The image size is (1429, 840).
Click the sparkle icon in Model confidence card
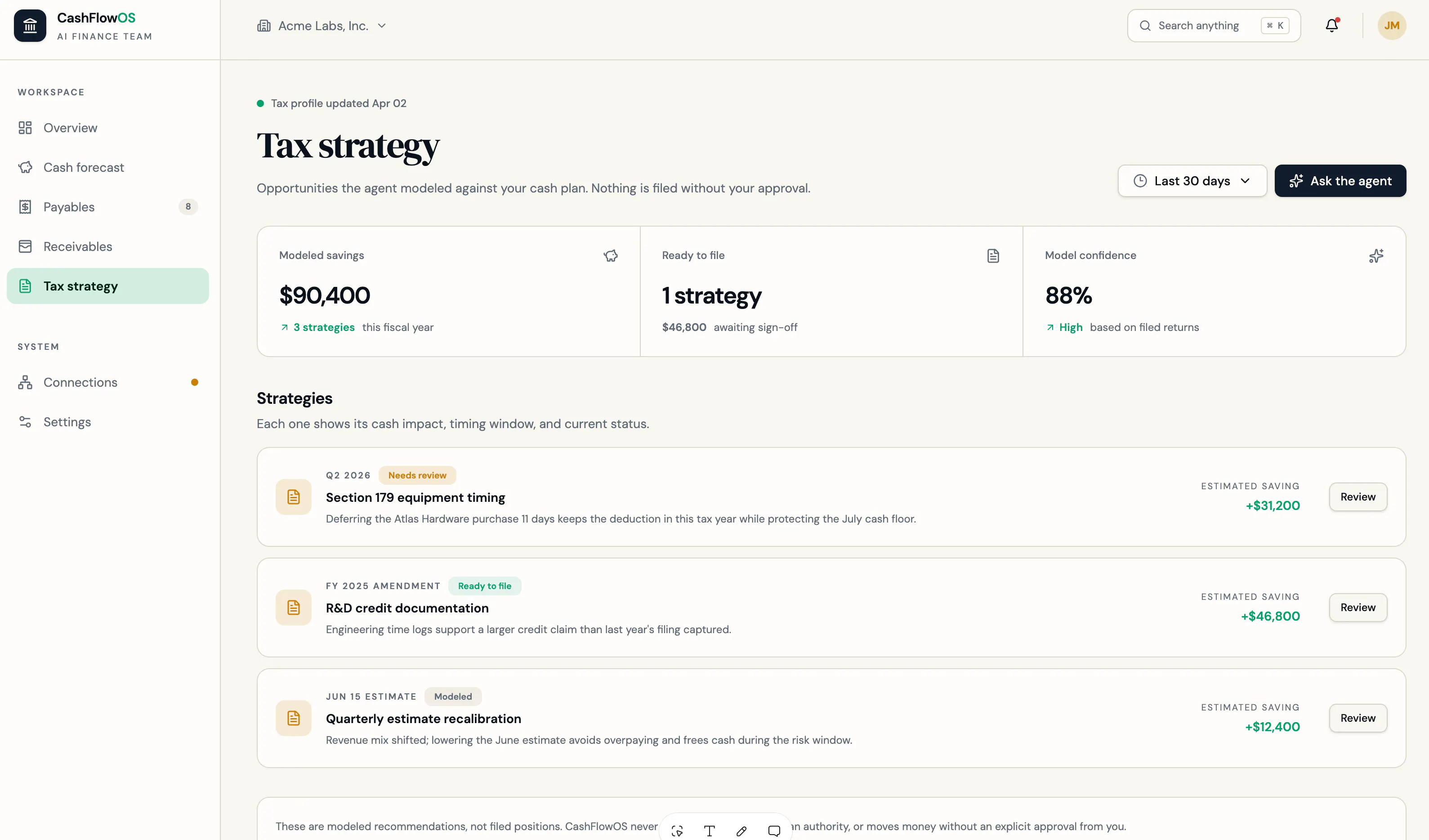[x=1376, y=256]
